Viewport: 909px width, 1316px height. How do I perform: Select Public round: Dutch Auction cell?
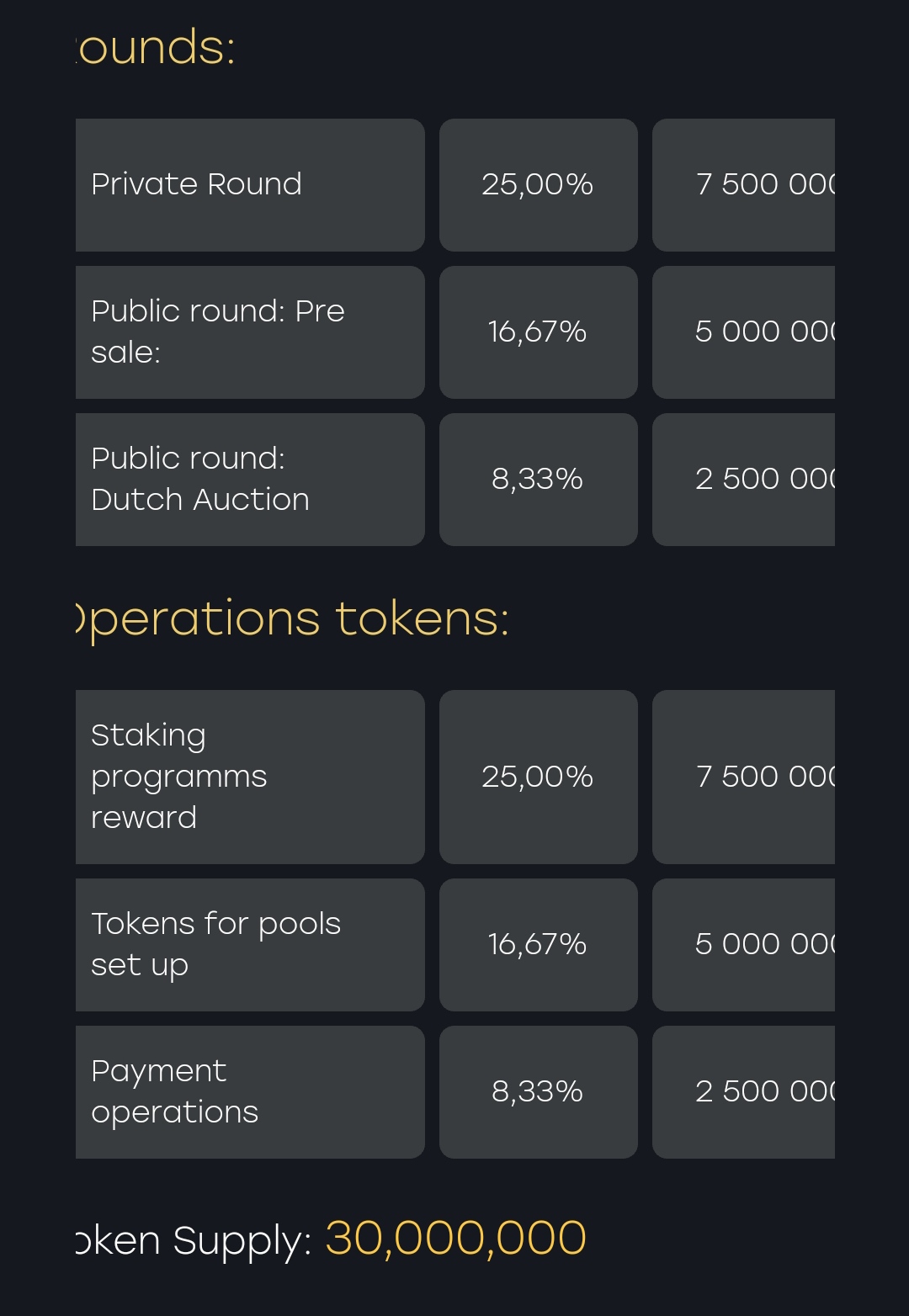[x=250, y=480]
